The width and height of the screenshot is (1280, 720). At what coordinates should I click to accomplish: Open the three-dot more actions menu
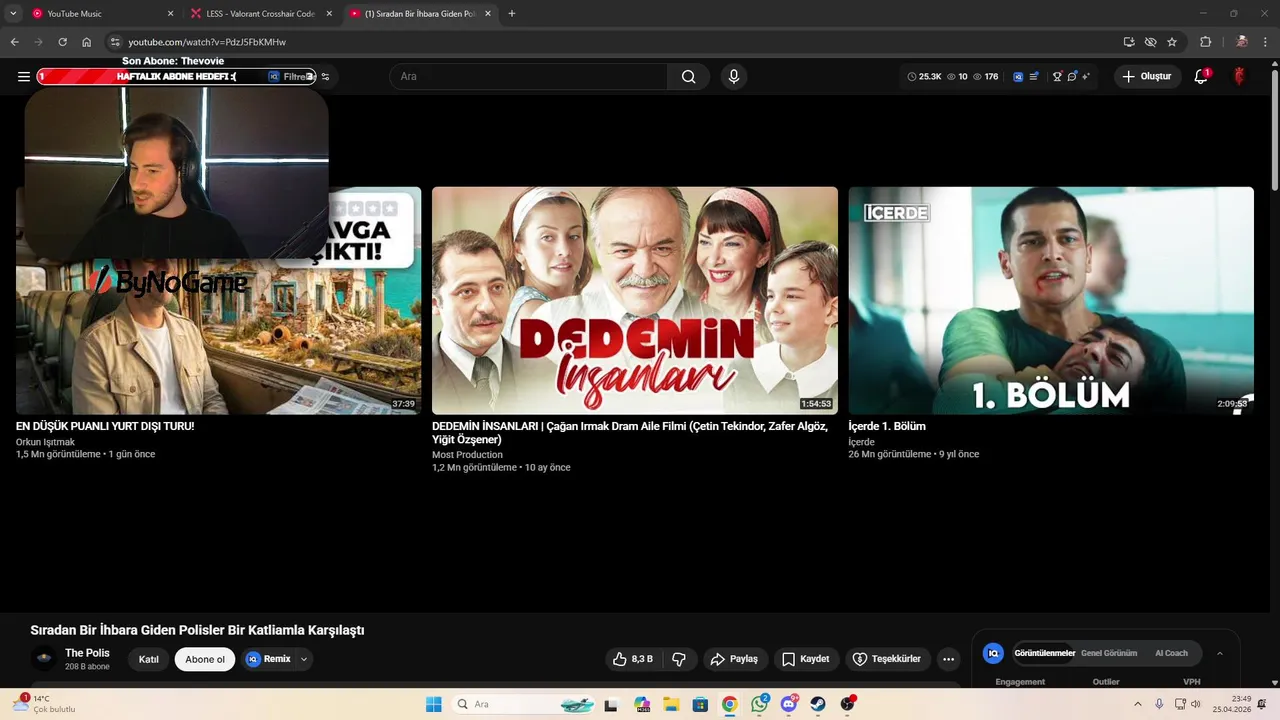pyautogui.click(x=948, y=659)
